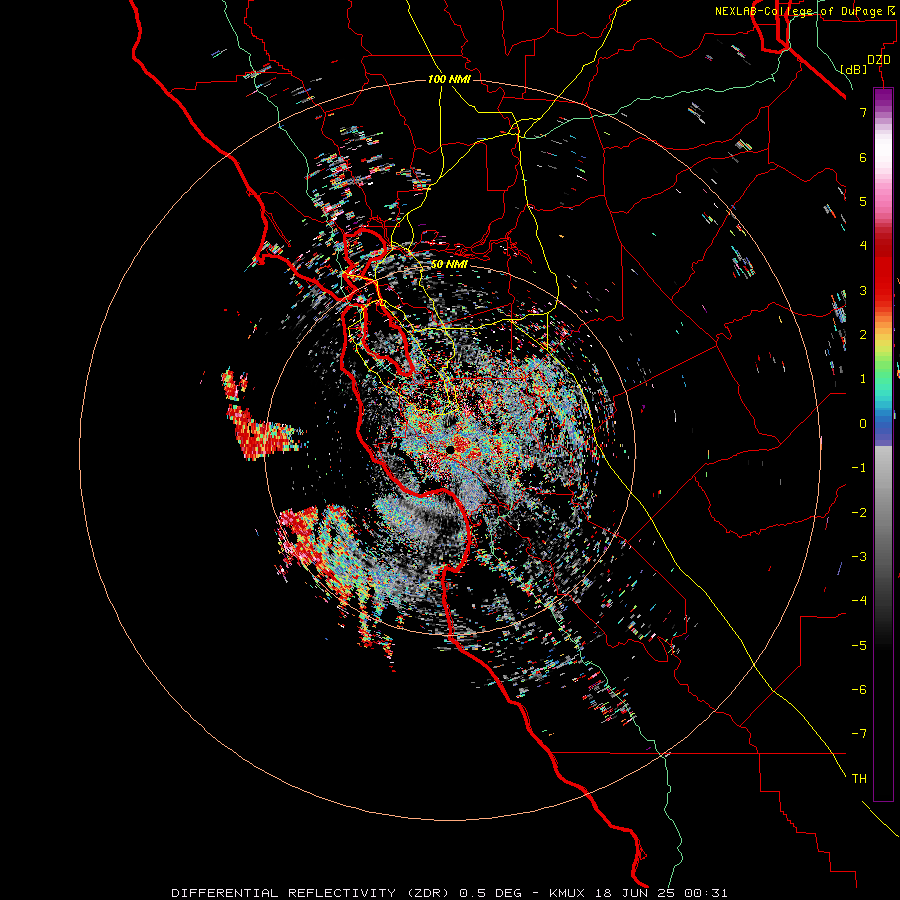Viewport: 900px width, 900px height.
Task: Click the 18 JUN 25 date in the caption
Action: [x=637, y=893]
